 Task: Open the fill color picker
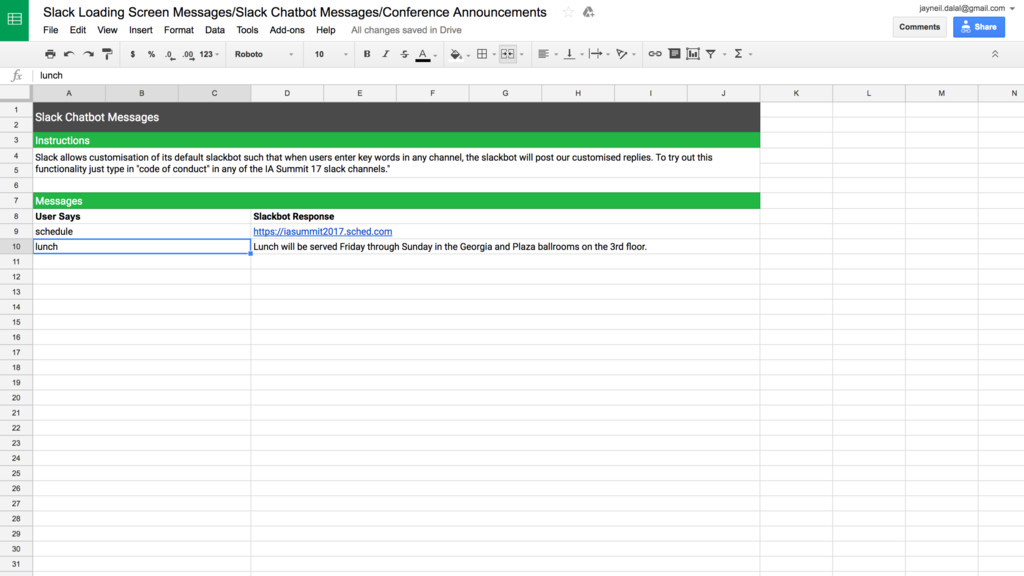[456, 54]
